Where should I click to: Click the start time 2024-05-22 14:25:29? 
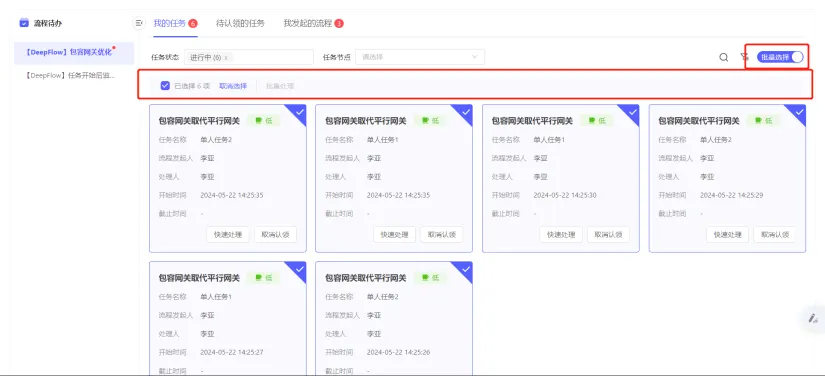point(732,195)
